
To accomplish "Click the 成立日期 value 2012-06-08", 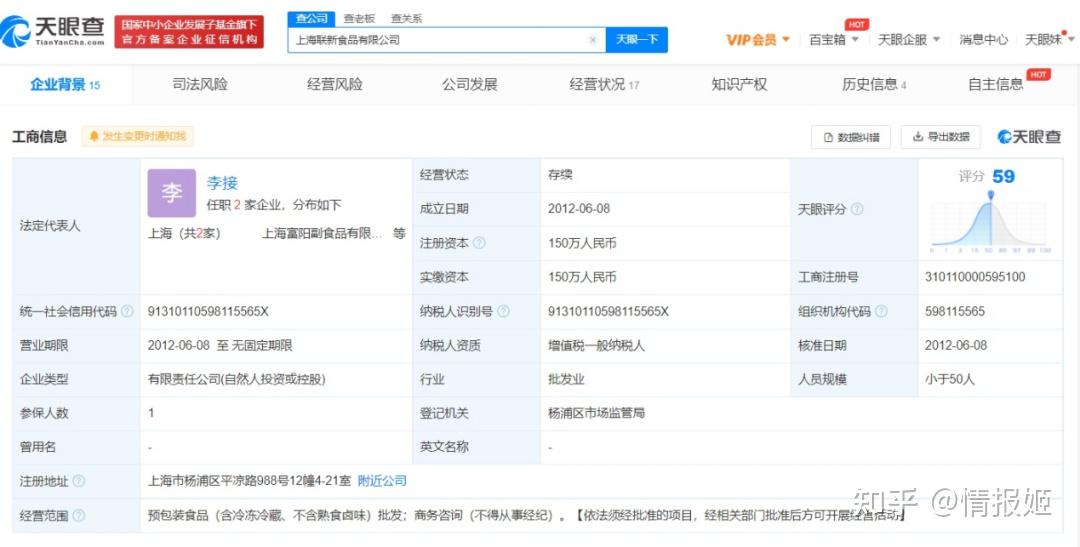I will 579,209.
